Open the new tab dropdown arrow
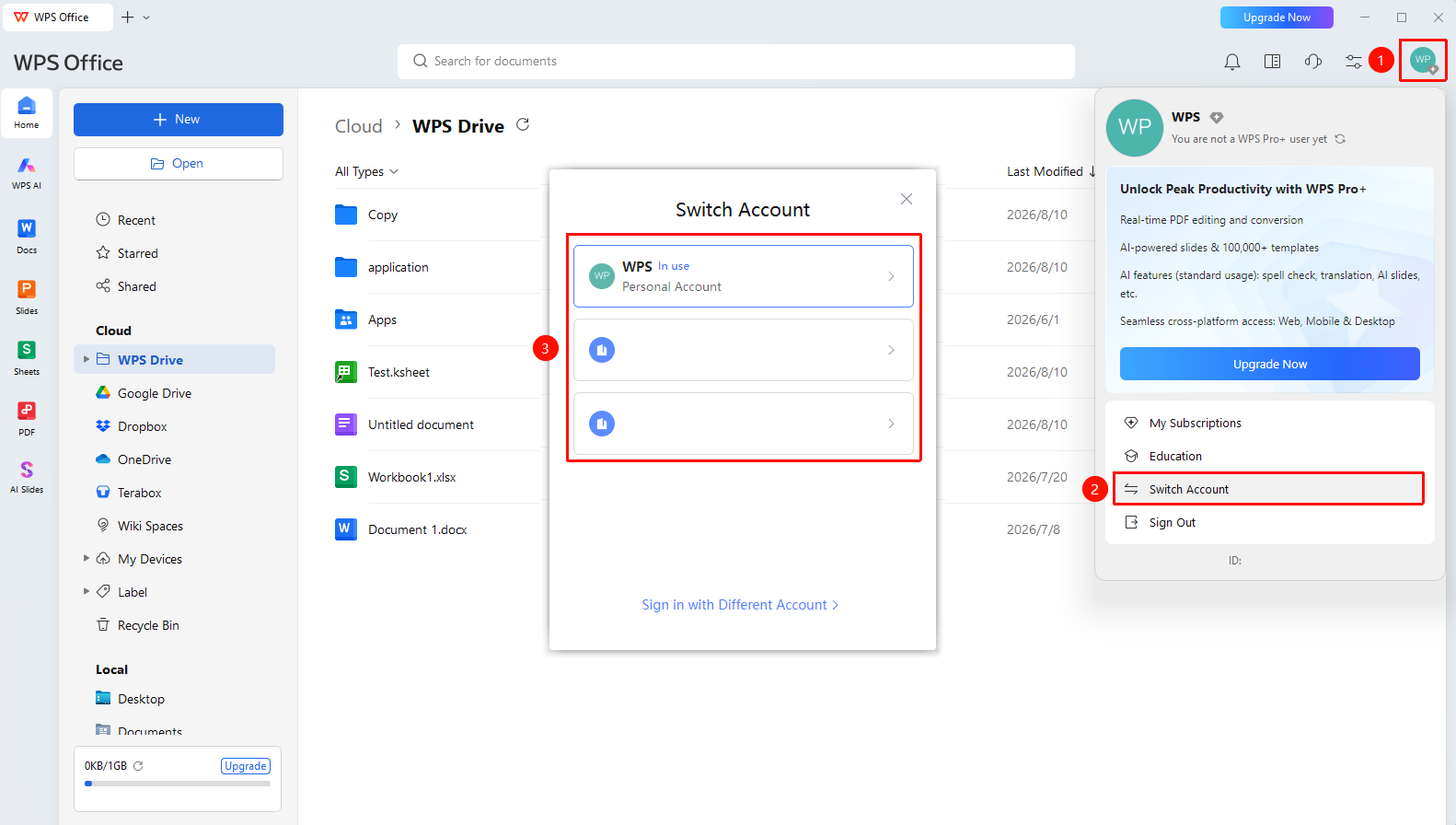The width and height of the screenshot is (1456, 825). click(x=146, y=17)
